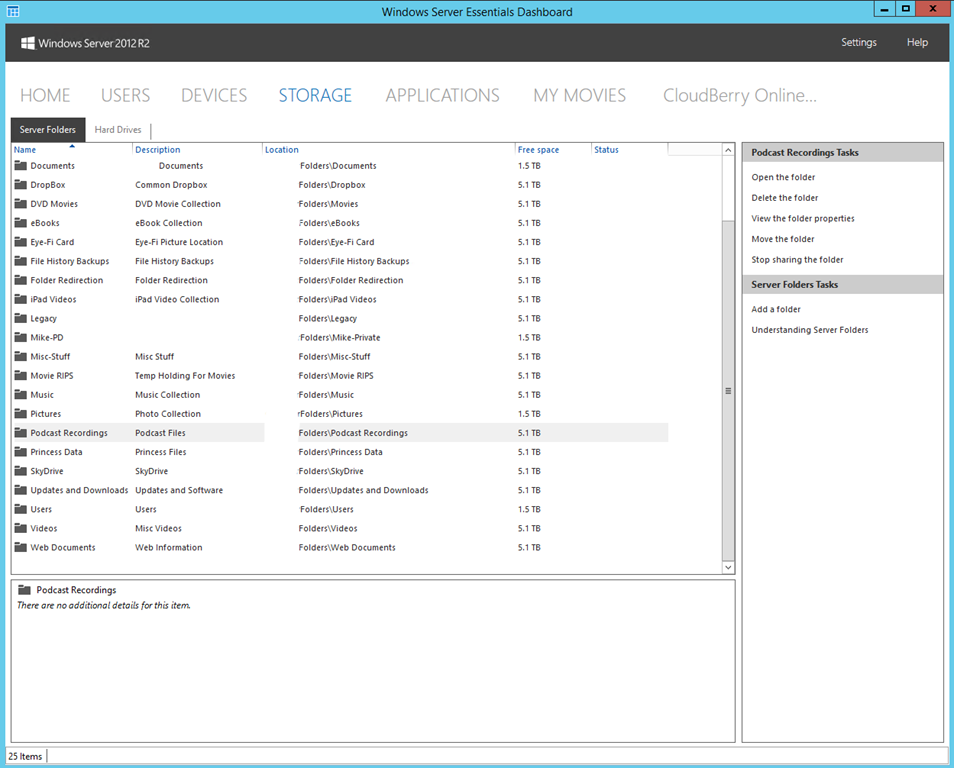The width and height of the screenshot is (954, 768).
Task: Click the SkyDrive folder icon
Action: (21, 470)
